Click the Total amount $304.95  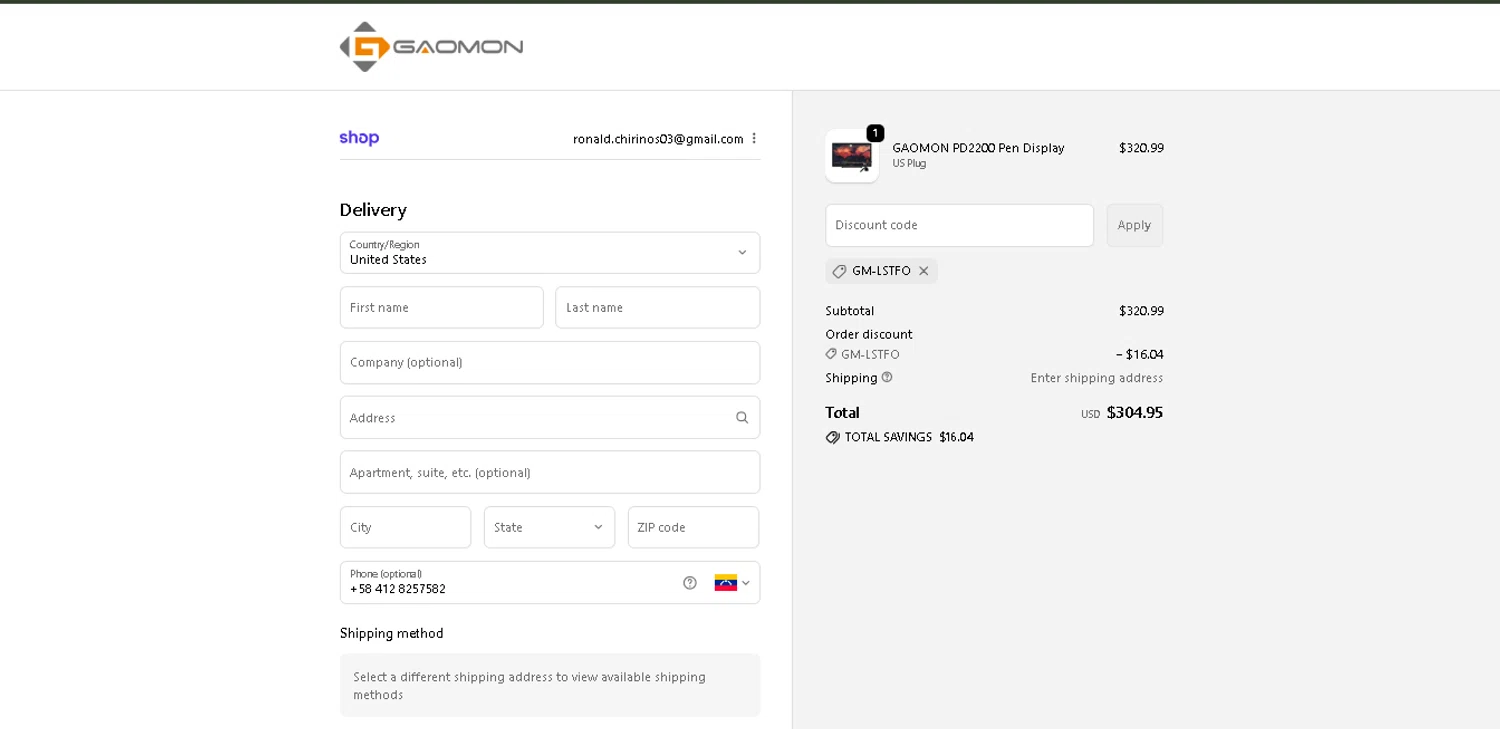click(x=1135, y=412)
